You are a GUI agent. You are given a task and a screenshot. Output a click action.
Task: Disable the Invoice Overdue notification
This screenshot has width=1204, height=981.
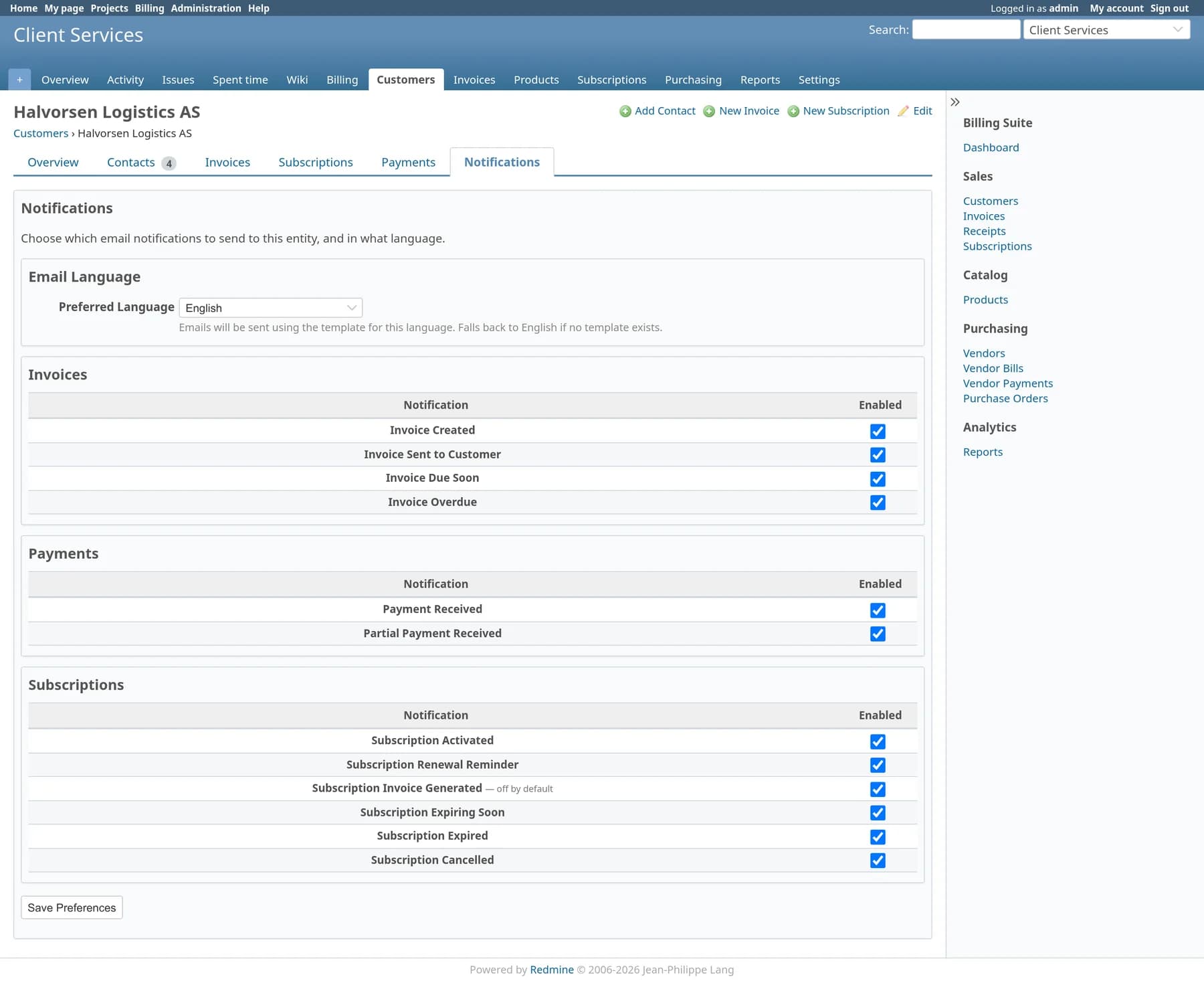click(x=878, y=503)
